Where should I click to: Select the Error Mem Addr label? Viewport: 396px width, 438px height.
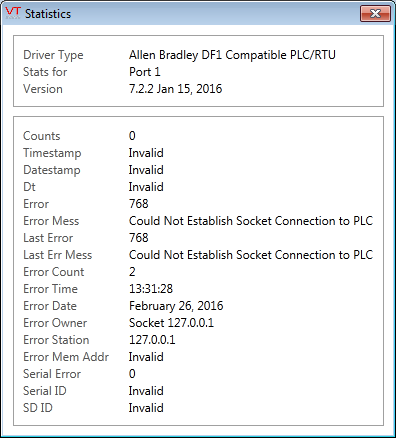[x=66, y=357]
